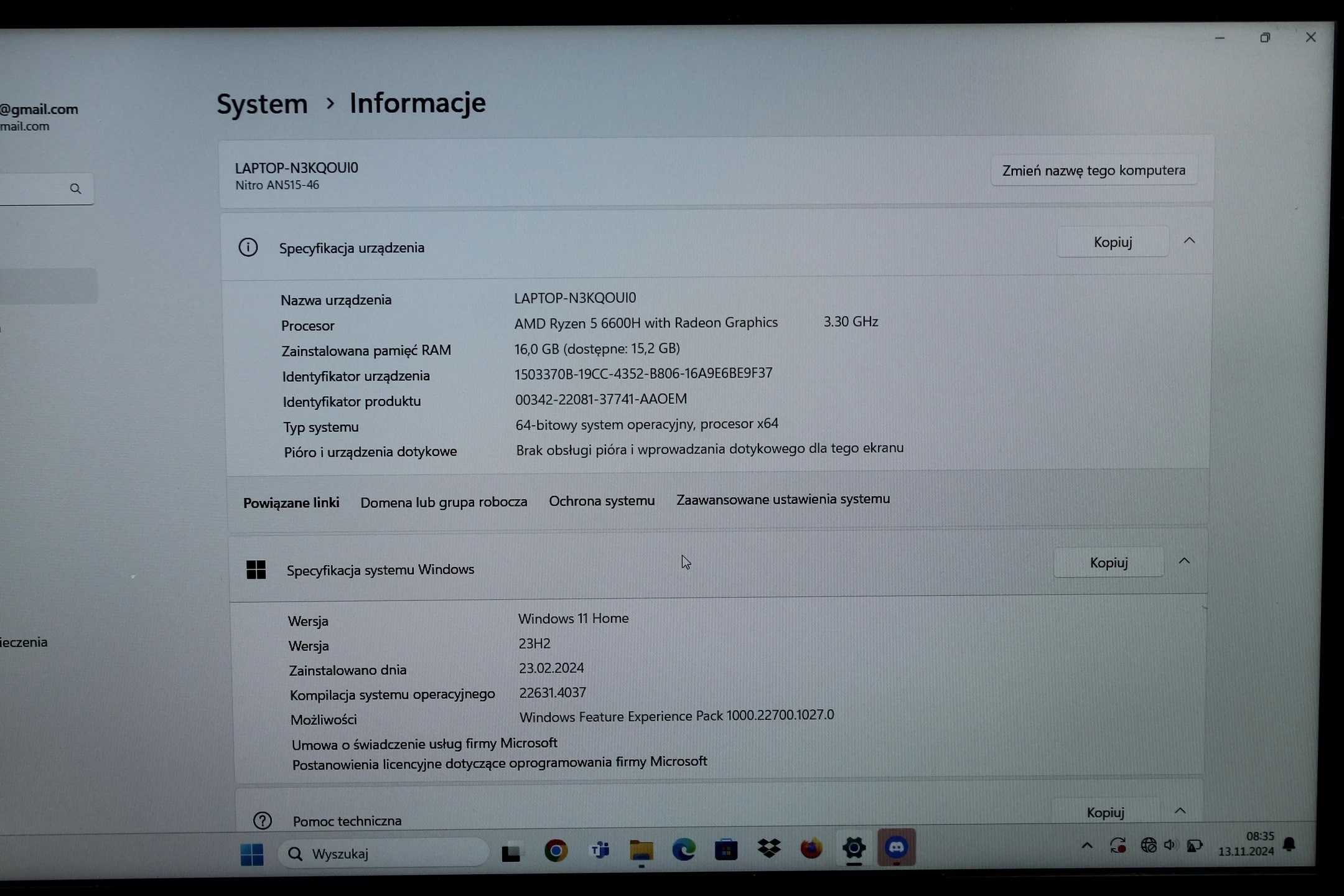Click the Pomoc techniczna question mark icon
The image size is (1344, 896).
[x=263, y=821]
